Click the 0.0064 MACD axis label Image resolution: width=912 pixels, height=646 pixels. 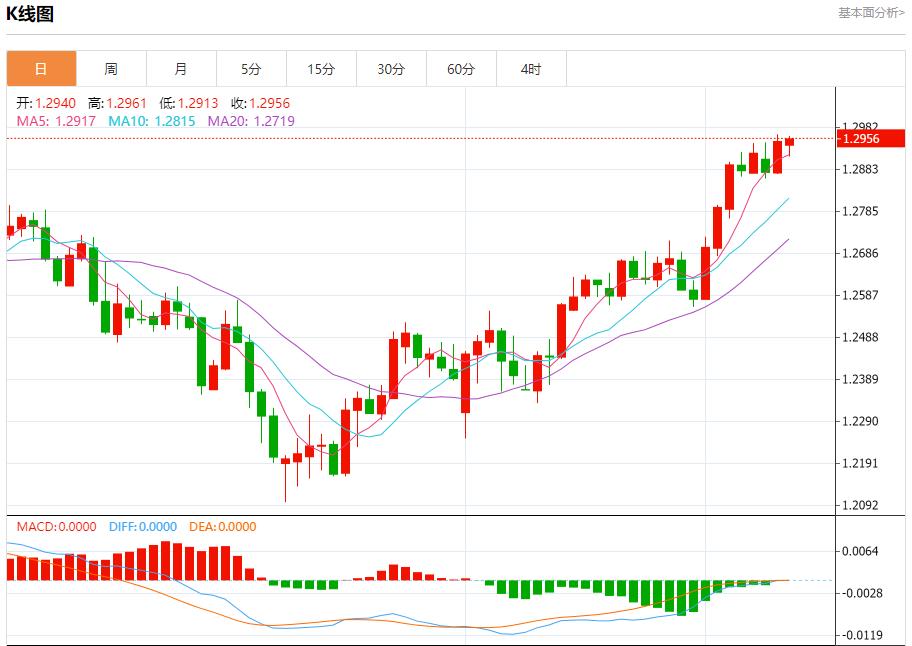[x=860, y=551]
